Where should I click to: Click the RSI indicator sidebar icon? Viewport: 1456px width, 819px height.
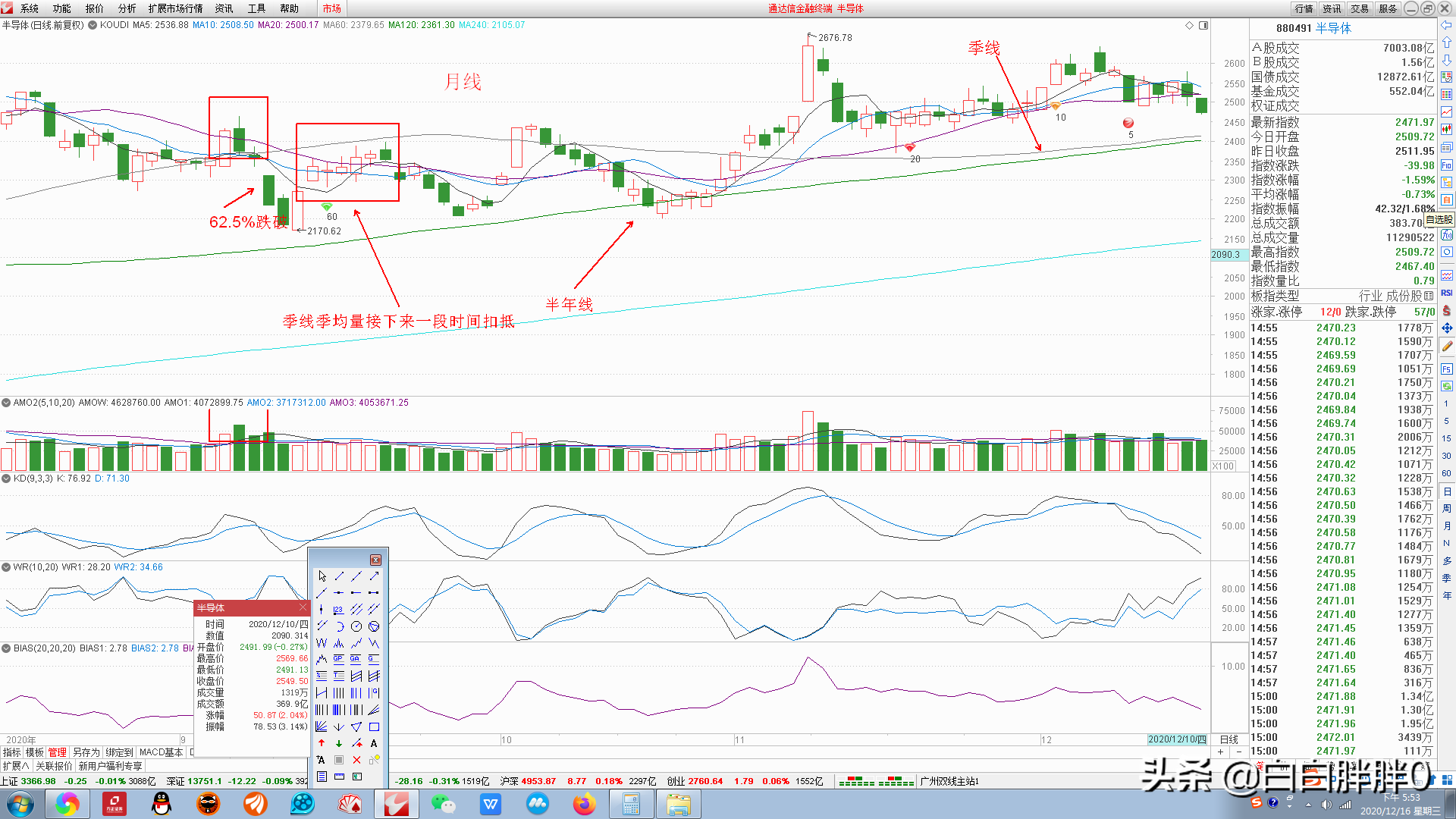coord(1447,293)
